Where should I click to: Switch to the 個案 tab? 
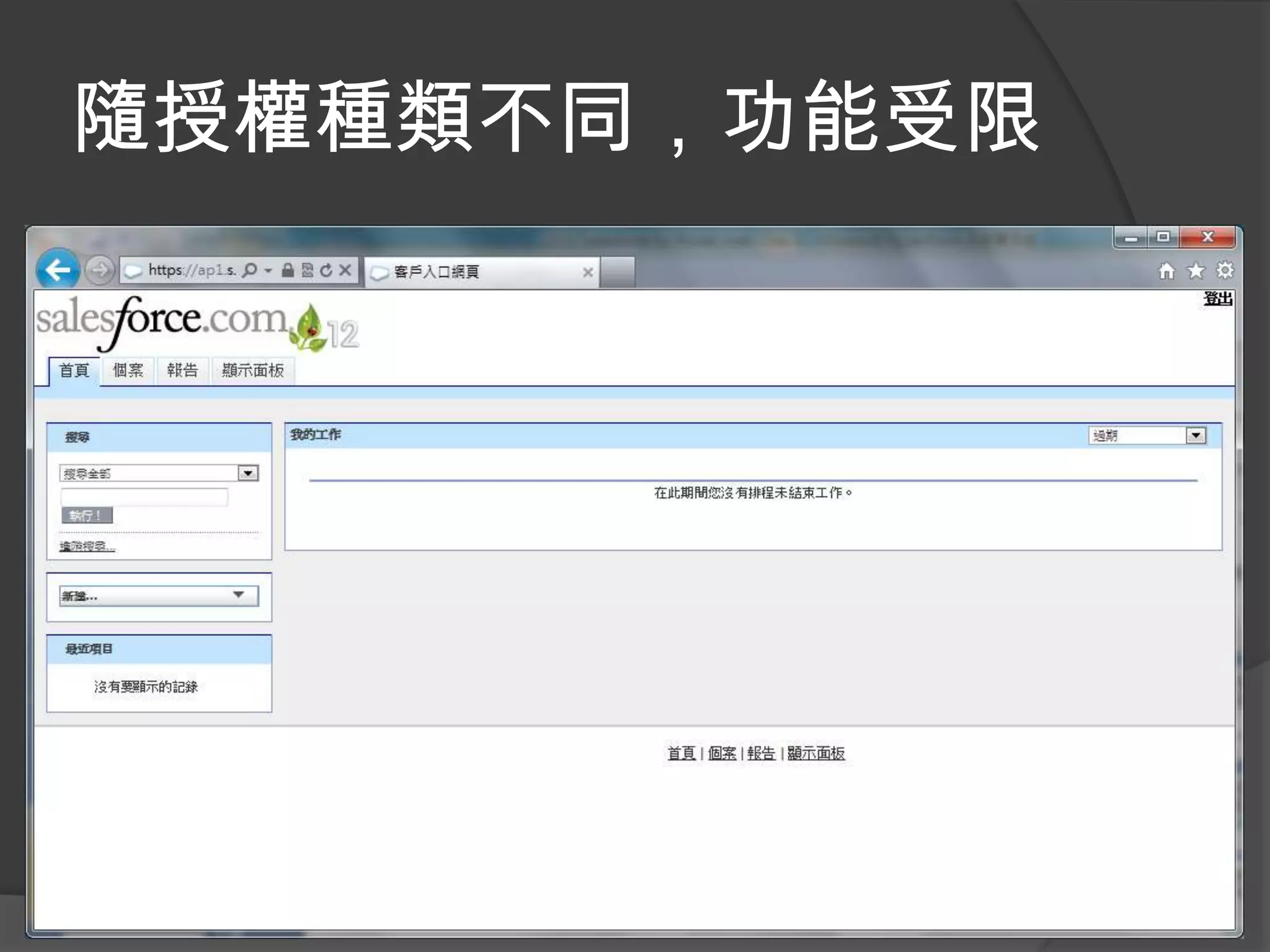coord(128,371)
